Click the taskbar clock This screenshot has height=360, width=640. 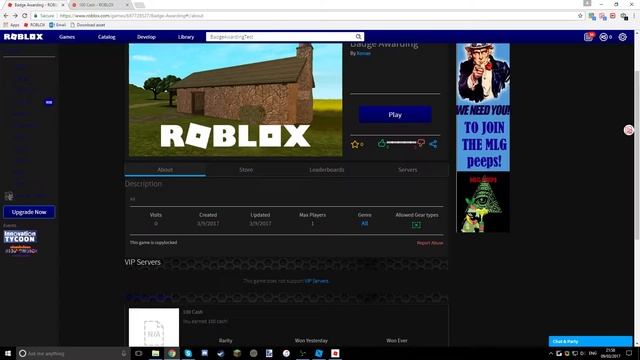coord(611,353)
